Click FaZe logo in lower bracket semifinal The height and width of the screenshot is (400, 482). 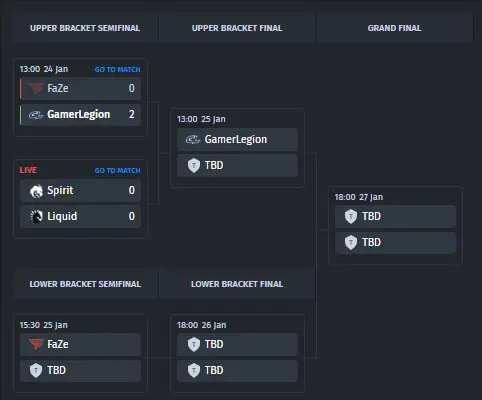pos(36,344)
